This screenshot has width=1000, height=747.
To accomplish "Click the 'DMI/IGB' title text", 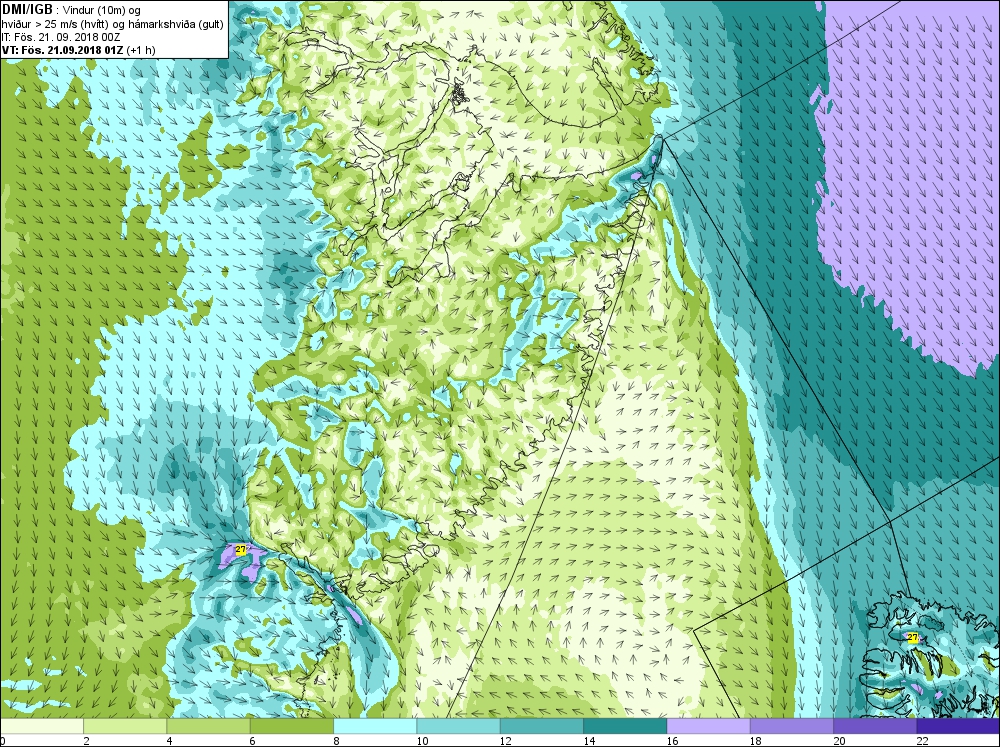I will [27, 10].
